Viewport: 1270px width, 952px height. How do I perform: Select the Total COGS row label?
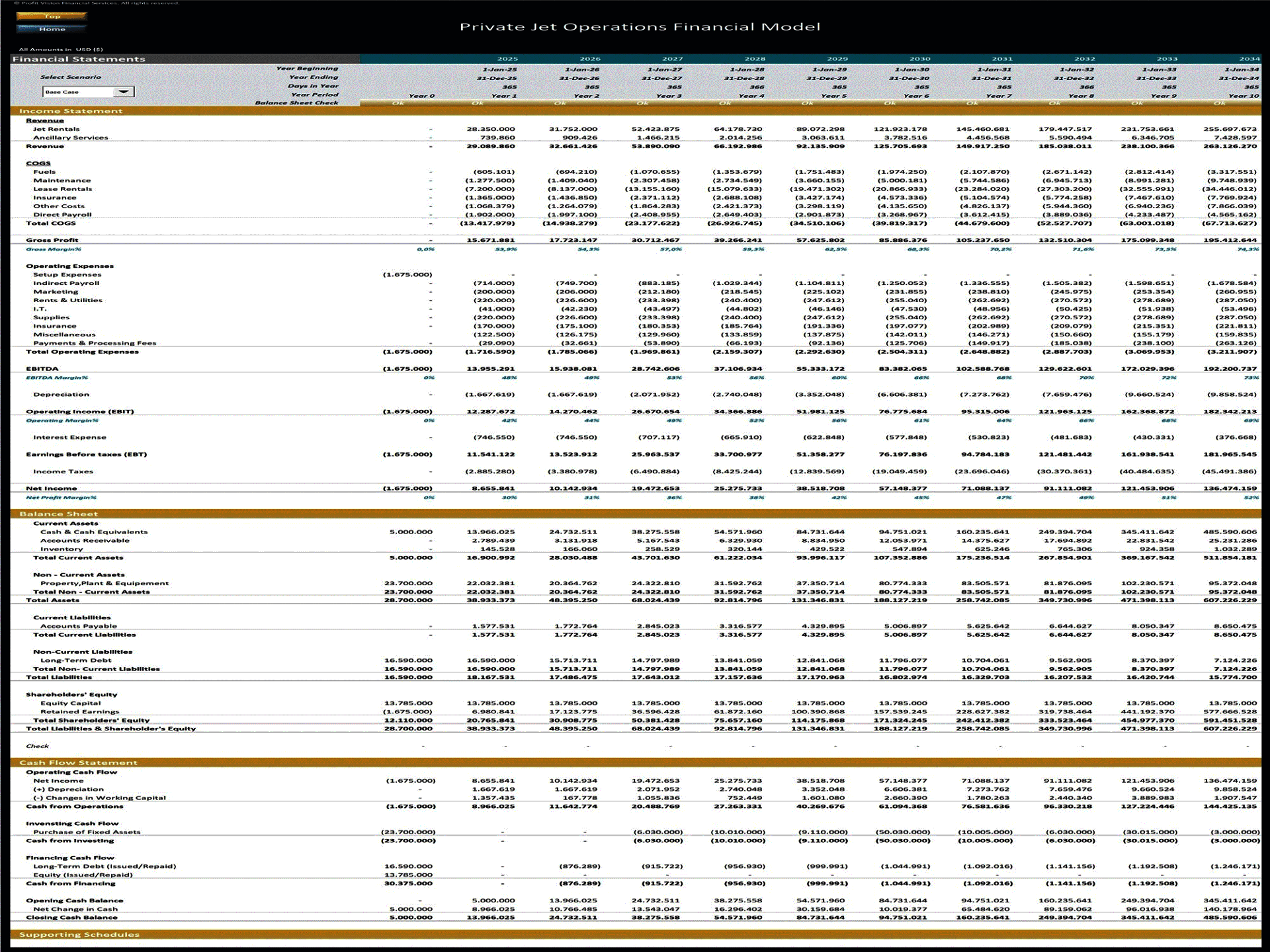pos(51,223)
